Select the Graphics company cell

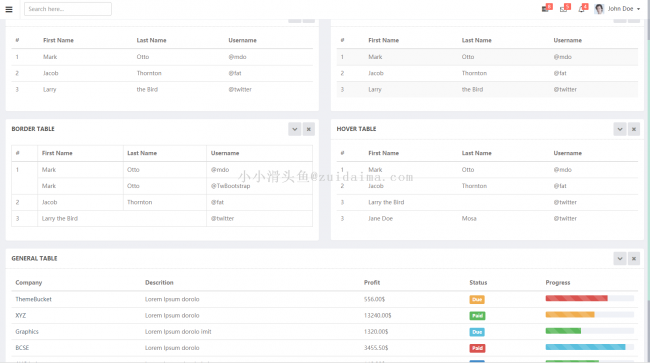pyautogui.click(x=27, y=332)
